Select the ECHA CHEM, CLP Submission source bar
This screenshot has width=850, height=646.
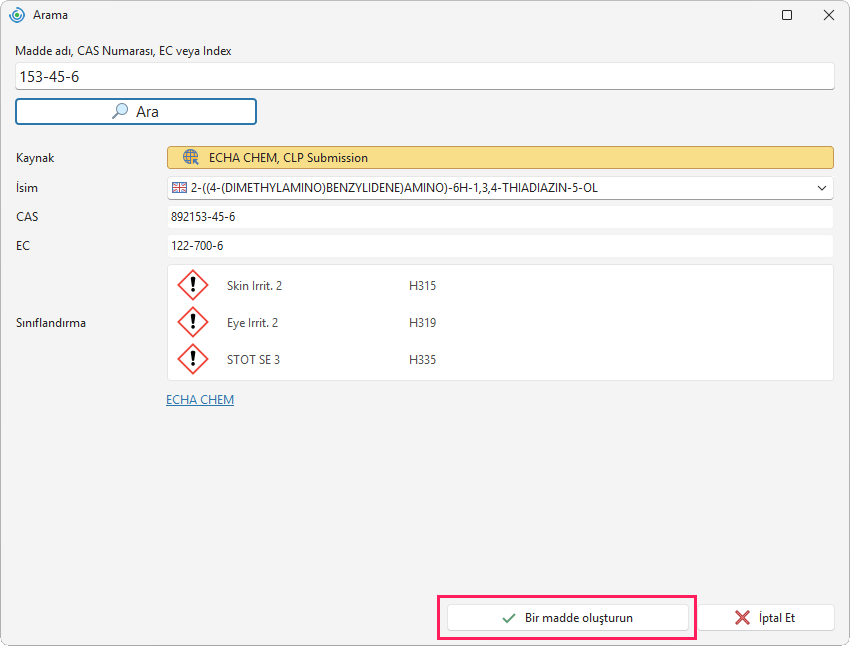click(500, 158)
